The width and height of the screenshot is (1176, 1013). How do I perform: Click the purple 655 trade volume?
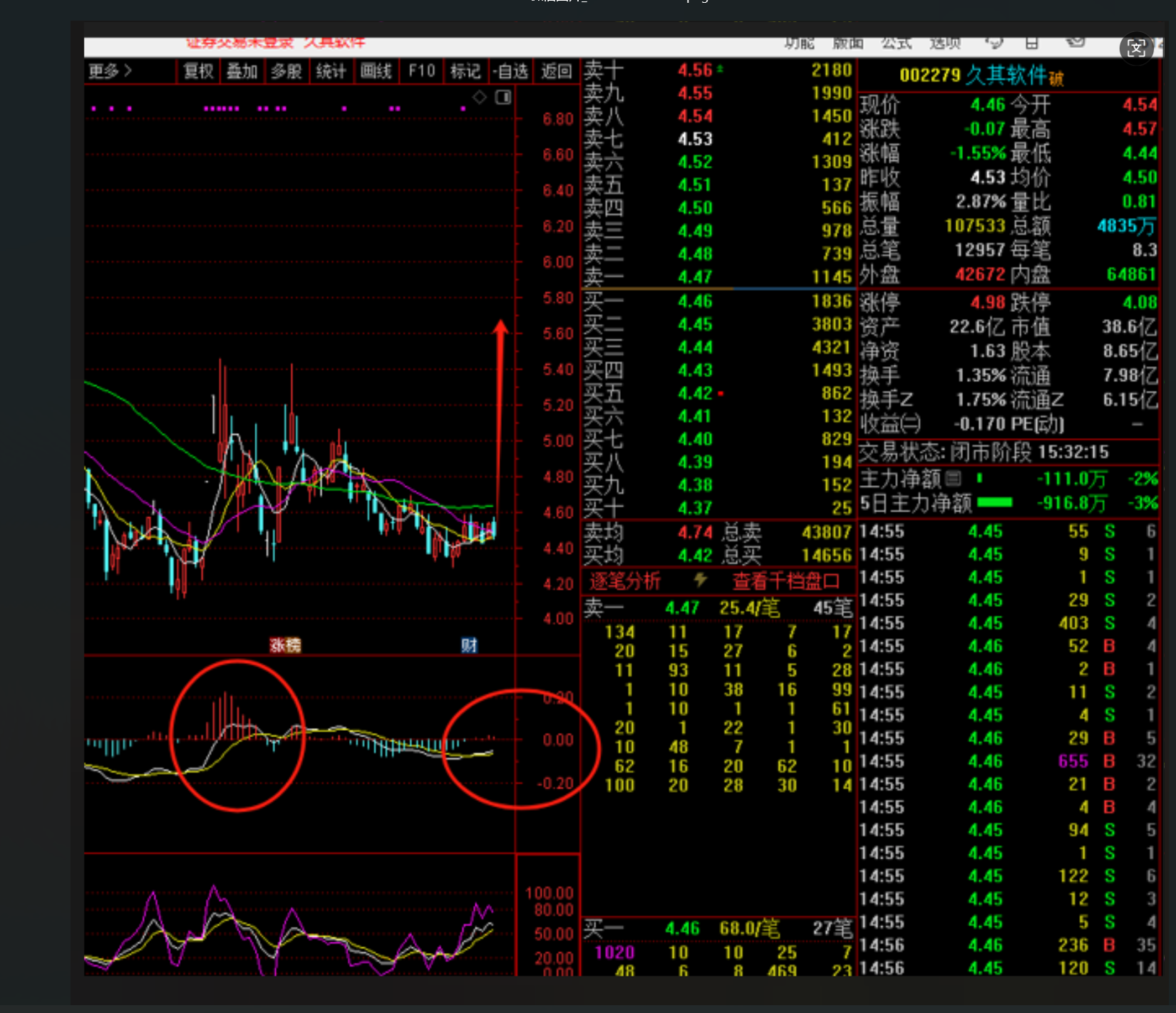click(x=1073, y=761)
